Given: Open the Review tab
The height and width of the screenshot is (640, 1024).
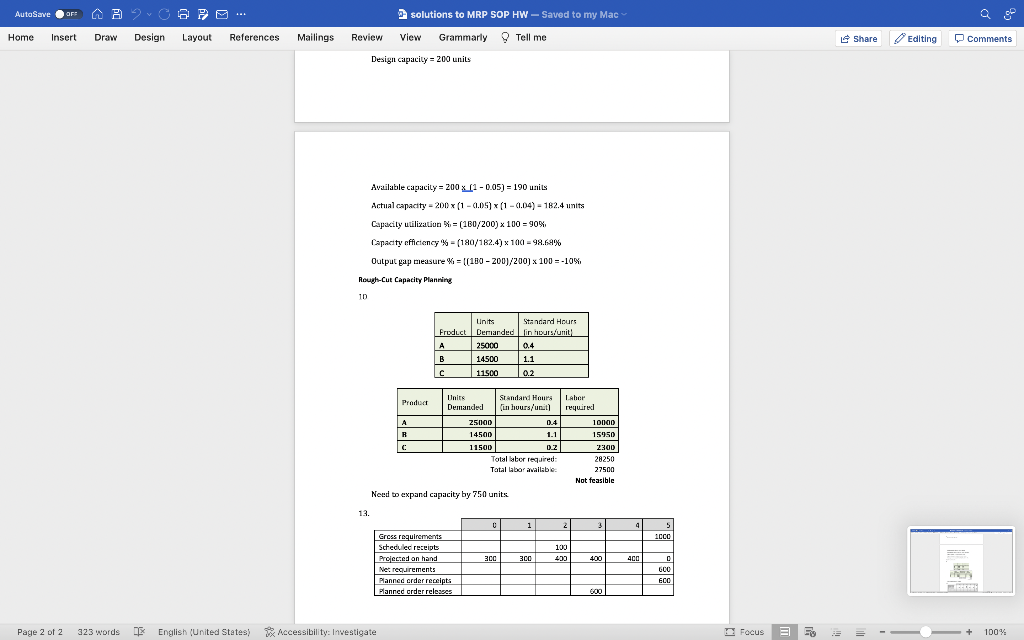Looking at the screenshot, I should 367,37.
